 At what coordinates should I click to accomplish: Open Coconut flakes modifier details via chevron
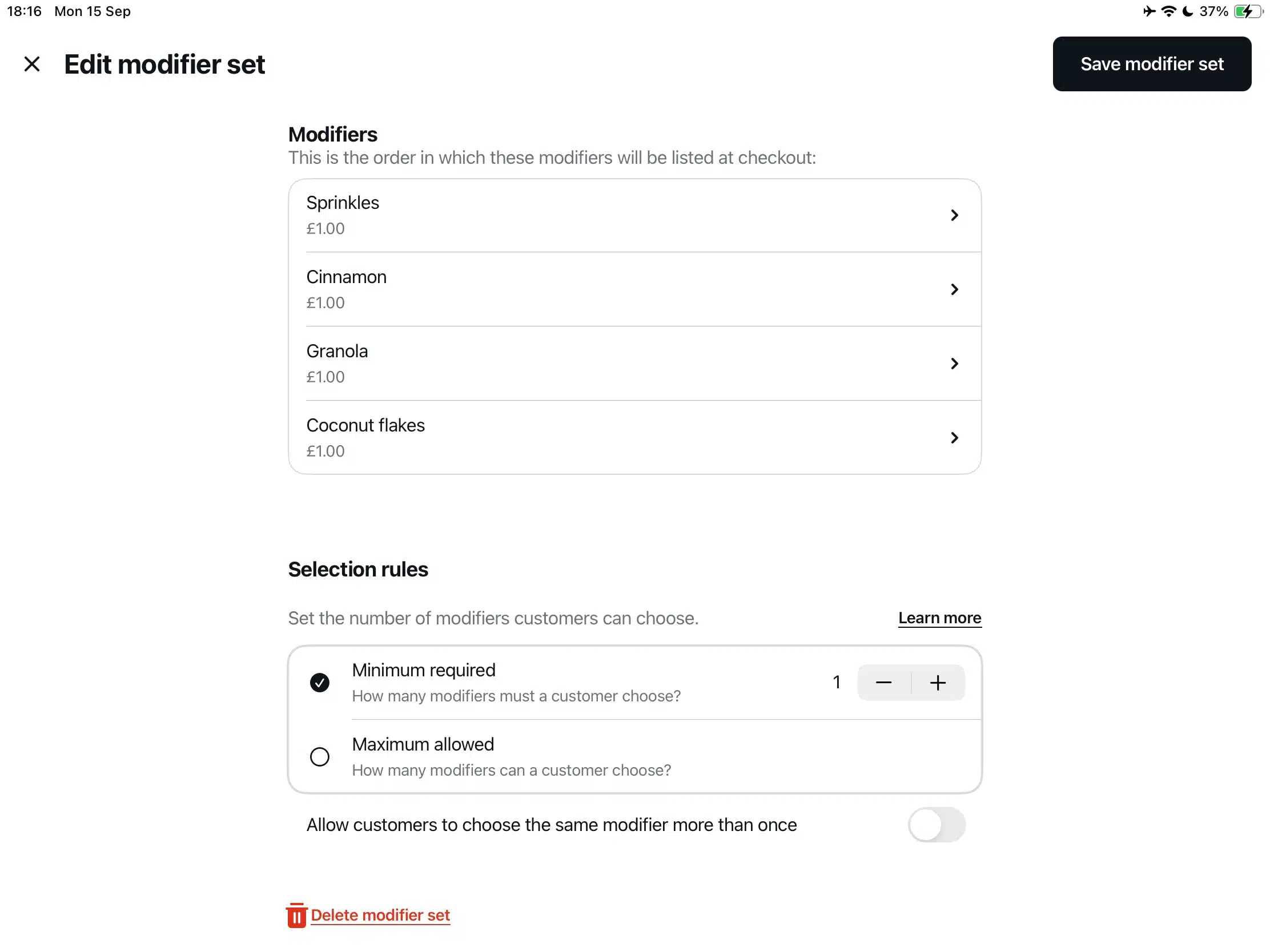tap(955, 437)
